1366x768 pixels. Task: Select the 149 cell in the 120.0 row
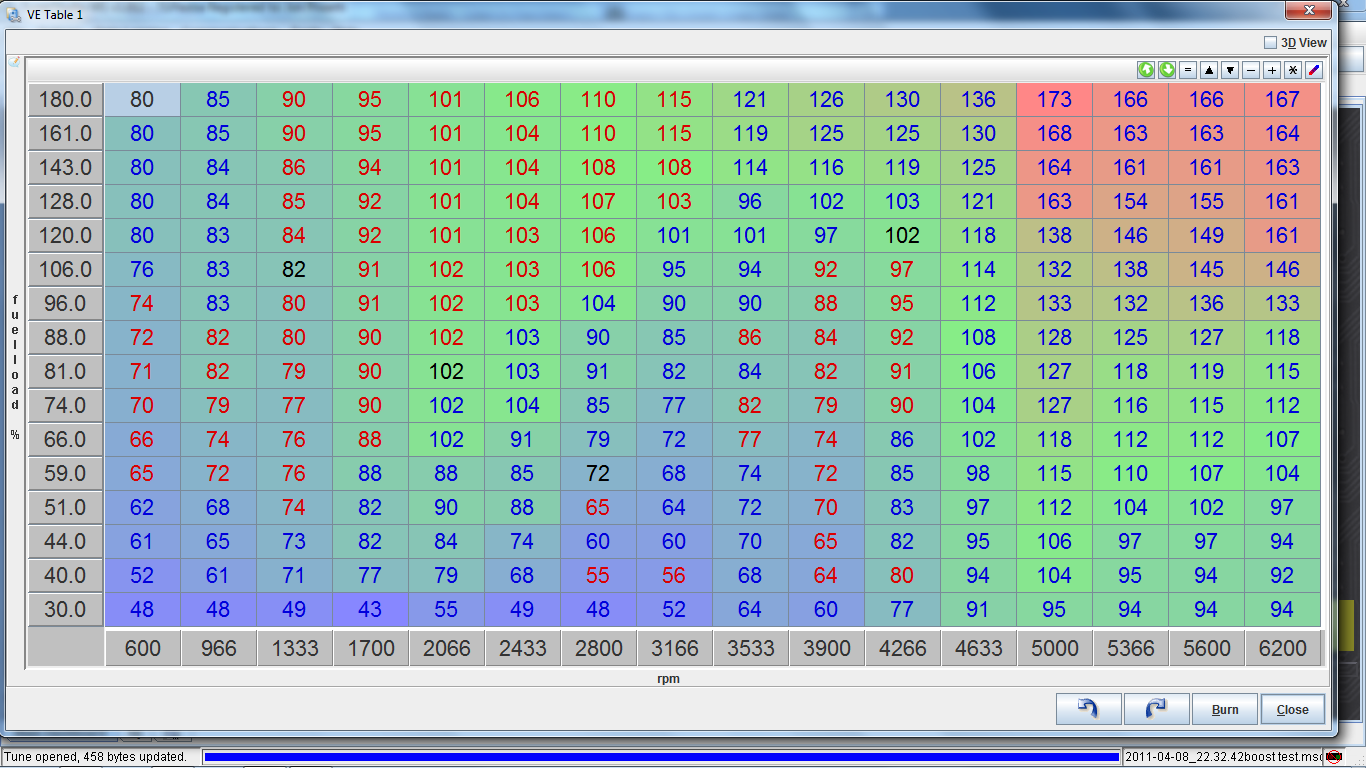tap(1207, 235)
